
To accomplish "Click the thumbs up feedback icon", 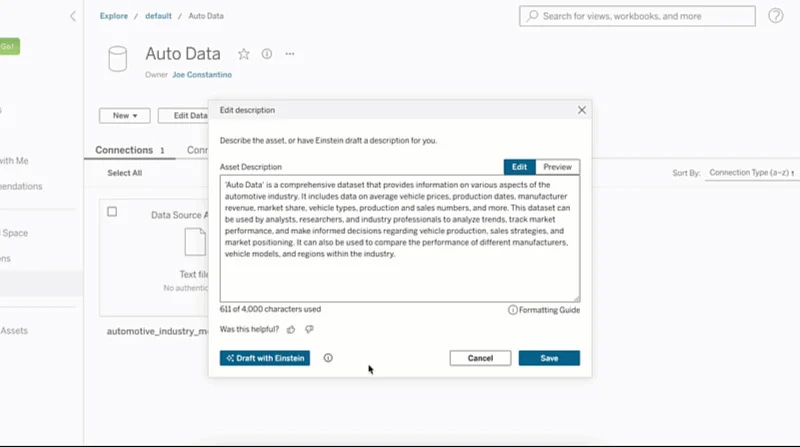I will pyautogui.click(x=291, y=329).
